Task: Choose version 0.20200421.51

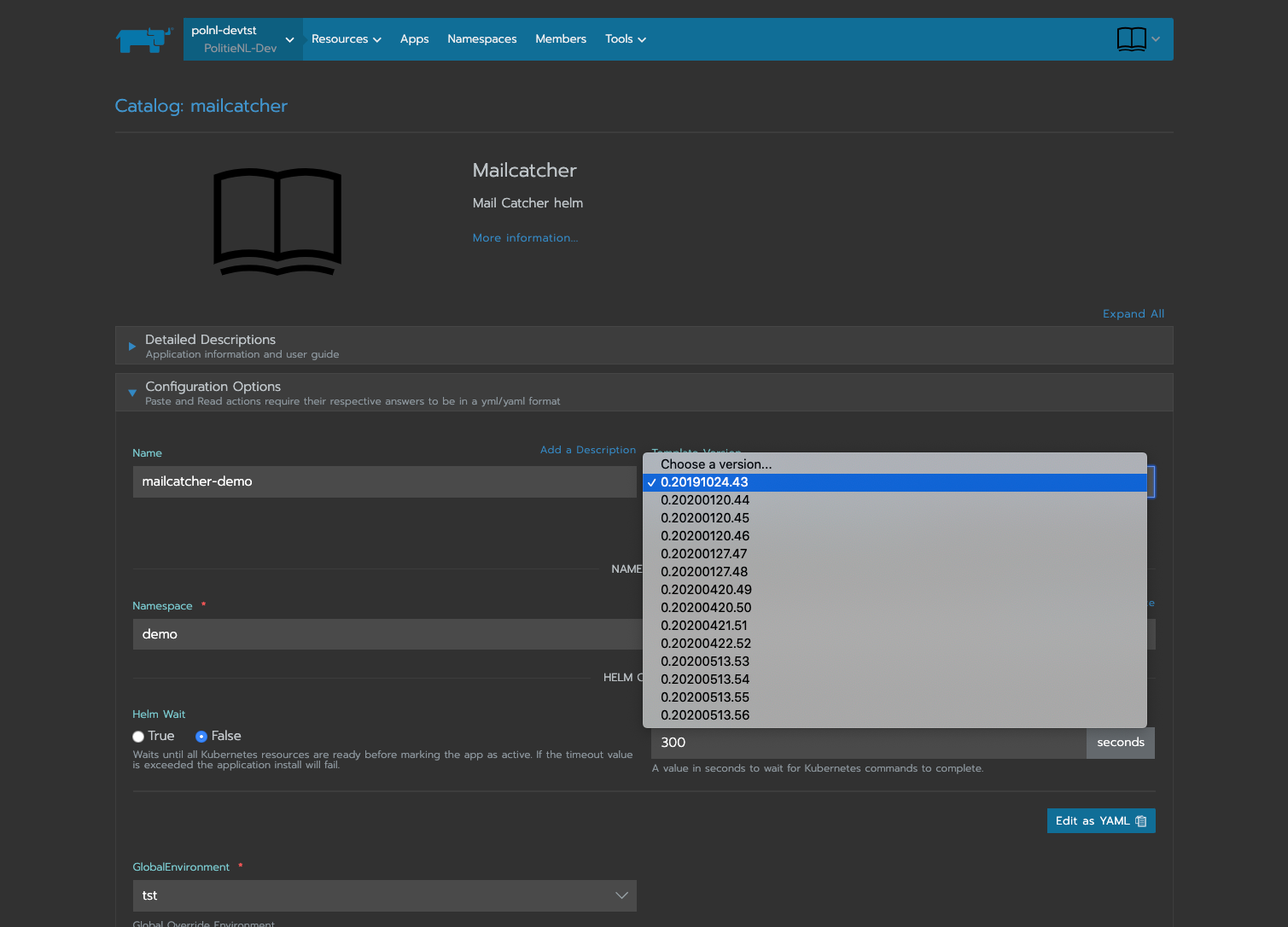Action: point(895,626)
